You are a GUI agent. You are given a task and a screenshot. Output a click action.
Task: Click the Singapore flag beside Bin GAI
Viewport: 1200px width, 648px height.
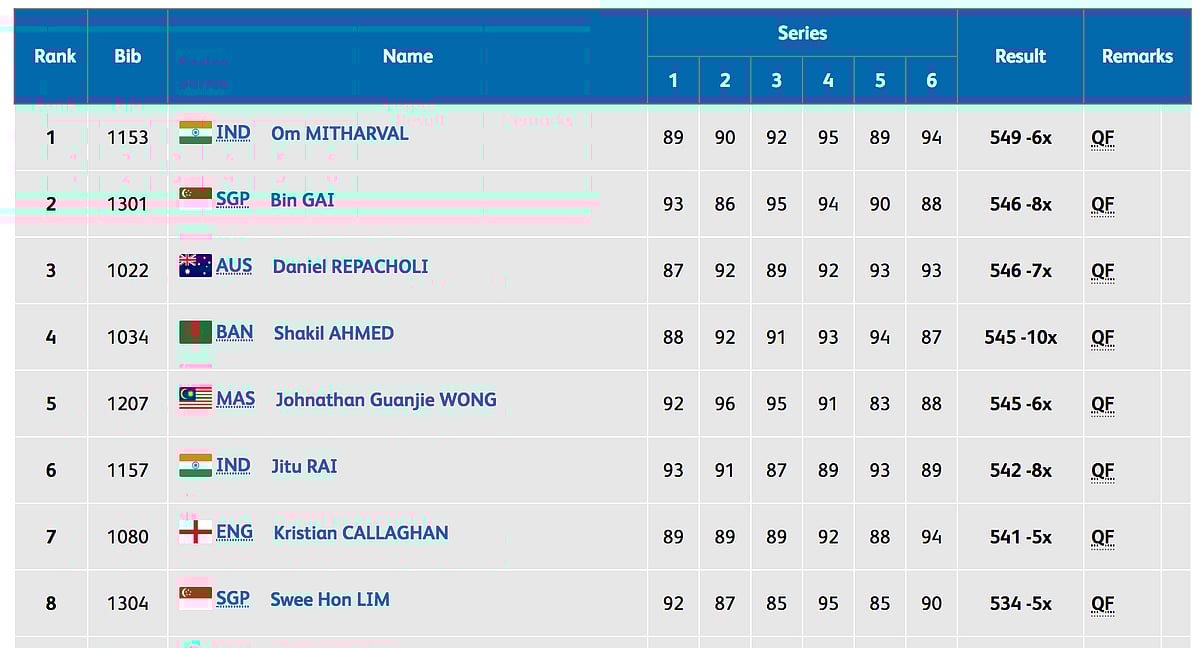point(195,199)
